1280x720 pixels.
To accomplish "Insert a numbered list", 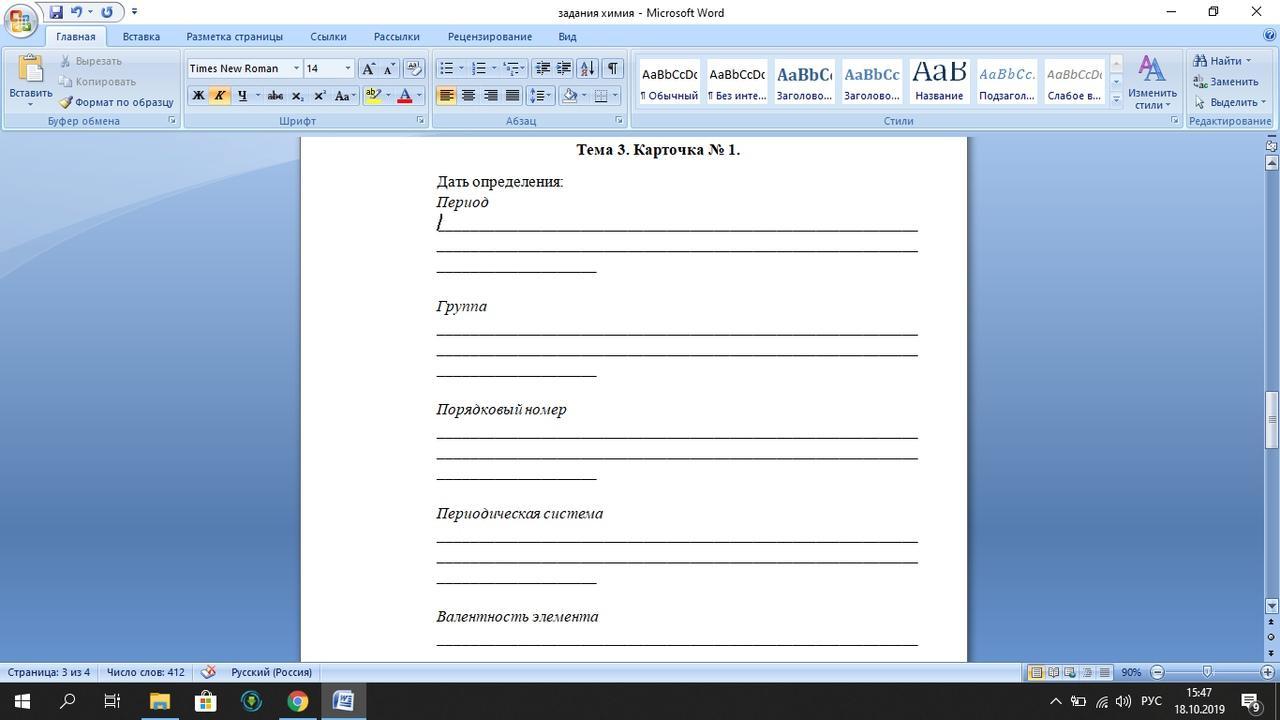I will 479,68.
